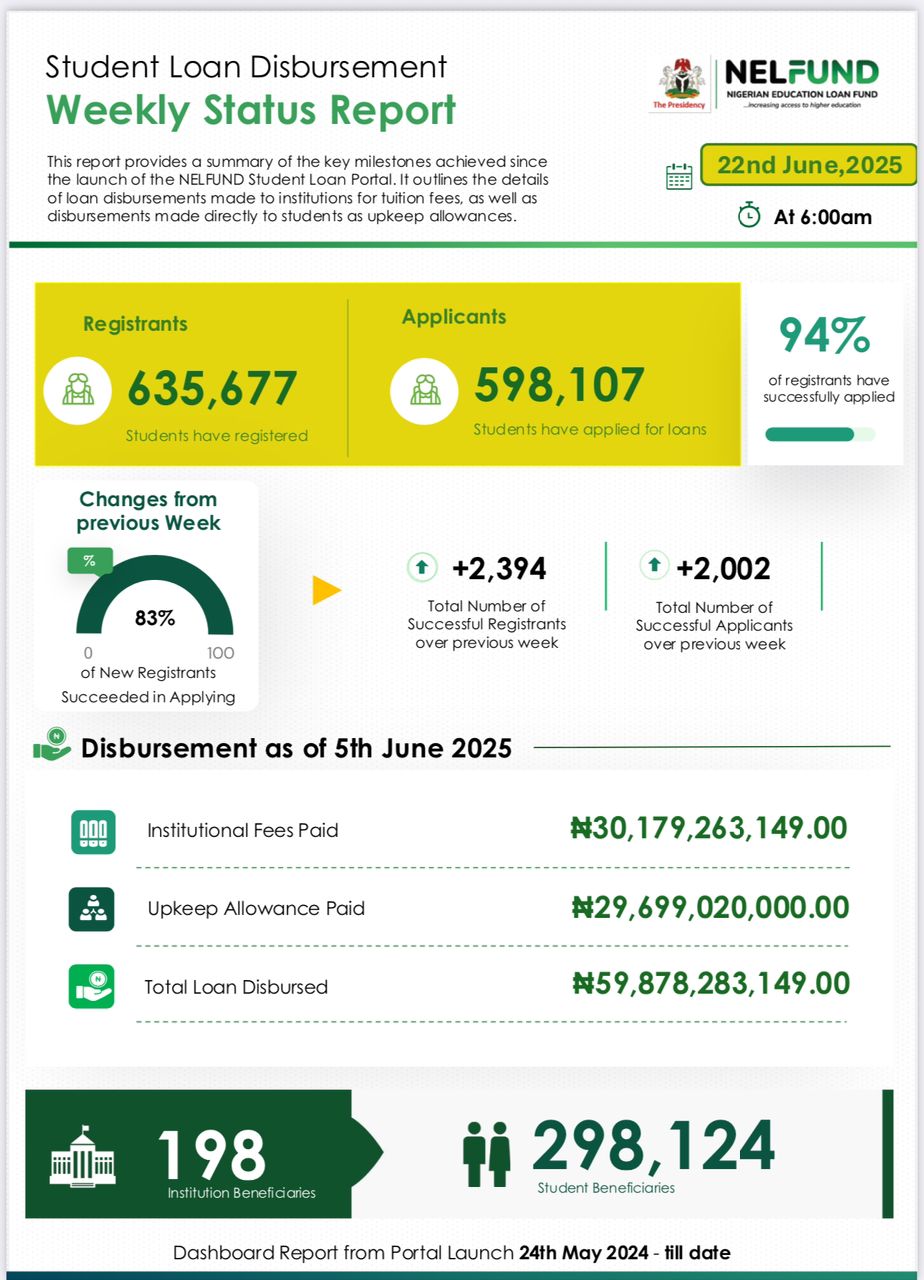Click the calendar icon beside the date
The height and width of the screenshot is (1280, 924).
[x=679, y=177]
